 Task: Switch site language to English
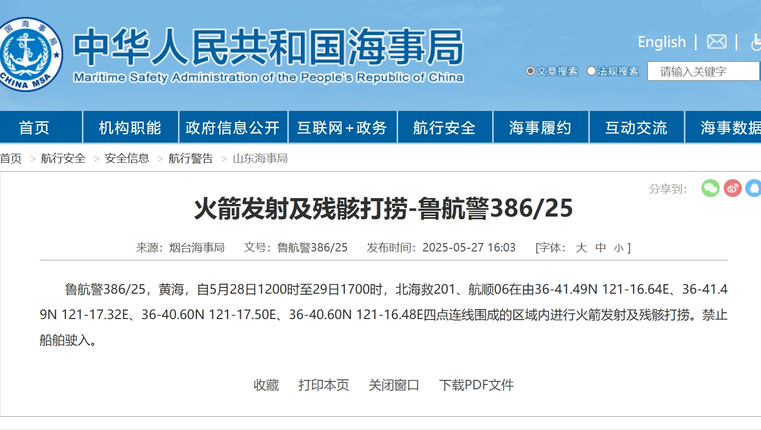pos(661,42)
